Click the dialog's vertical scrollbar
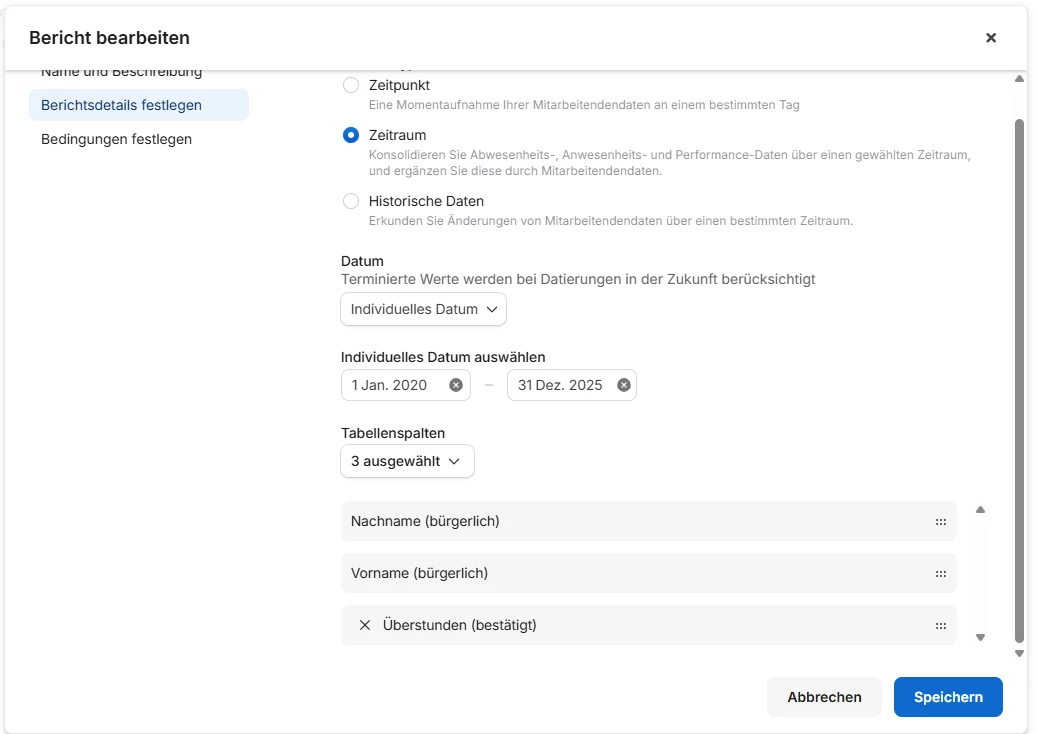 pyautogui.click(x=1019, y=380)
